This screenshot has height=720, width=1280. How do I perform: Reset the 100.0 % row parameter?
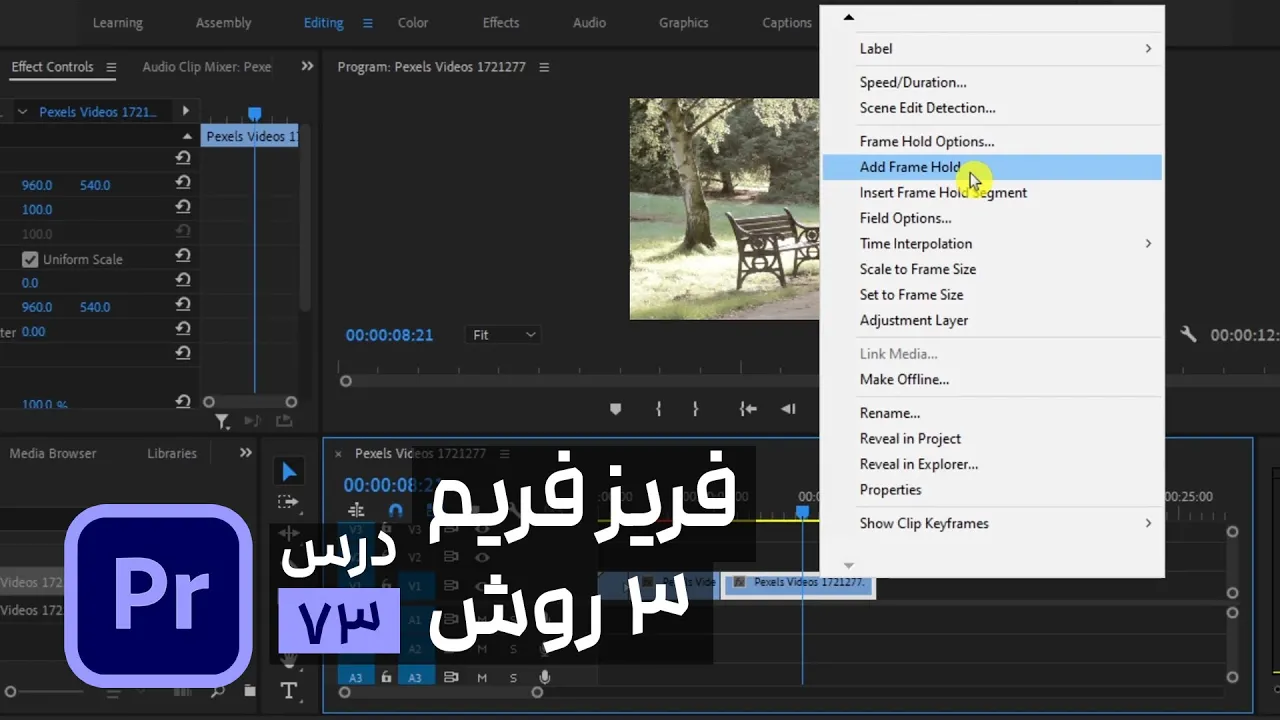(183, 402)
